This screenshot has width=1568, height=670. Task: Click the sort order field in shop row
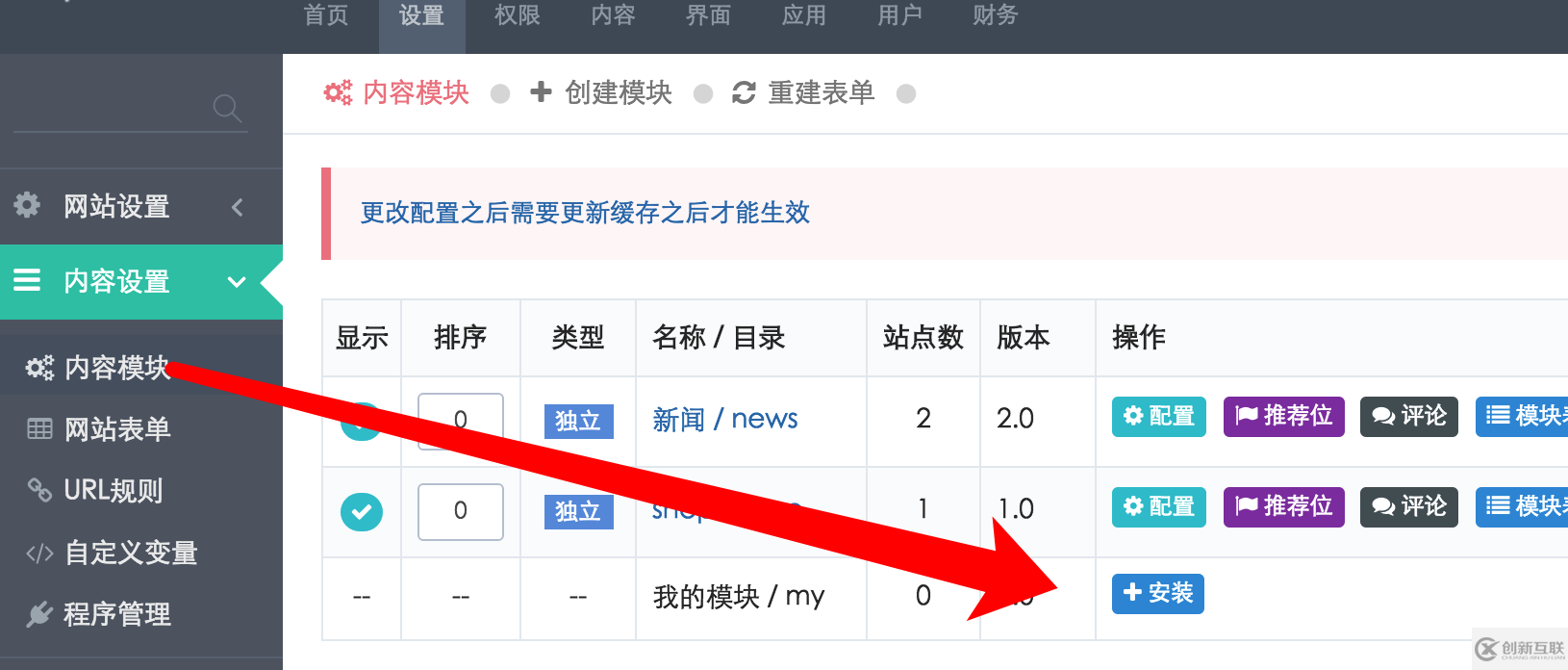(461, 511)
